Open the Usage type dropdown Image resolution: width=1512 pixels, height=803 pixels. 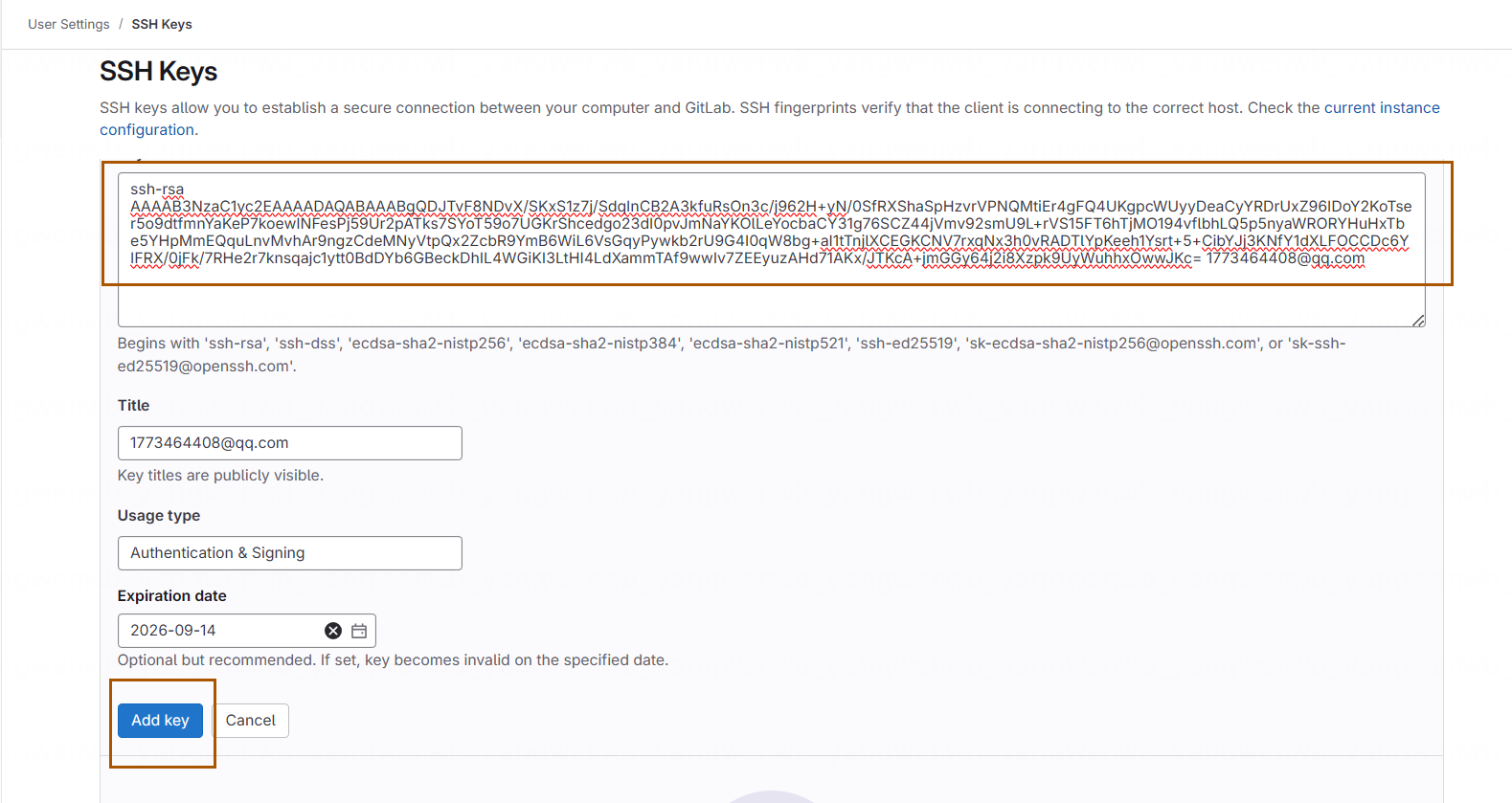pyautogui.click(x=290, y=553)
